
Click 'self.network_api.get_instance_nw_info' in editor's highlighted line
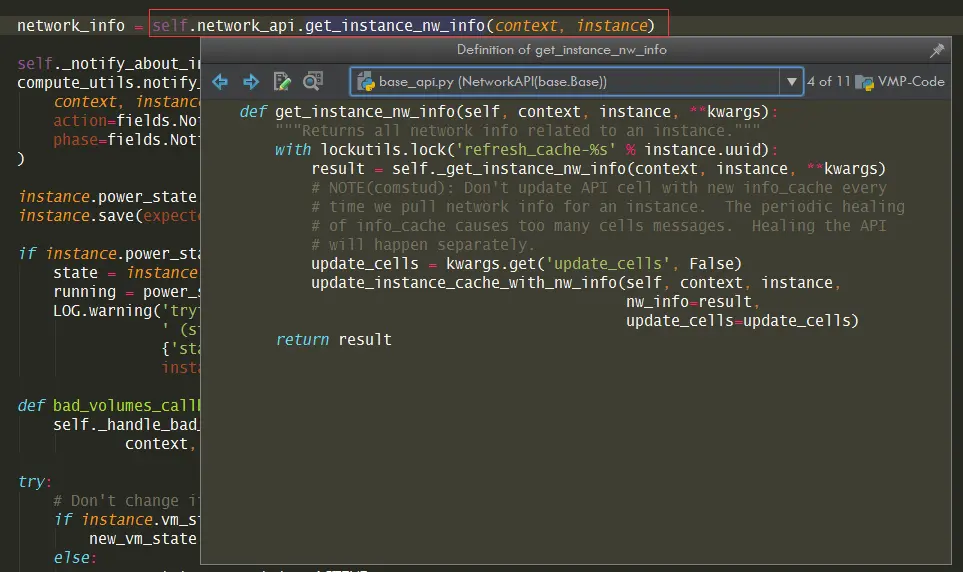319,26
